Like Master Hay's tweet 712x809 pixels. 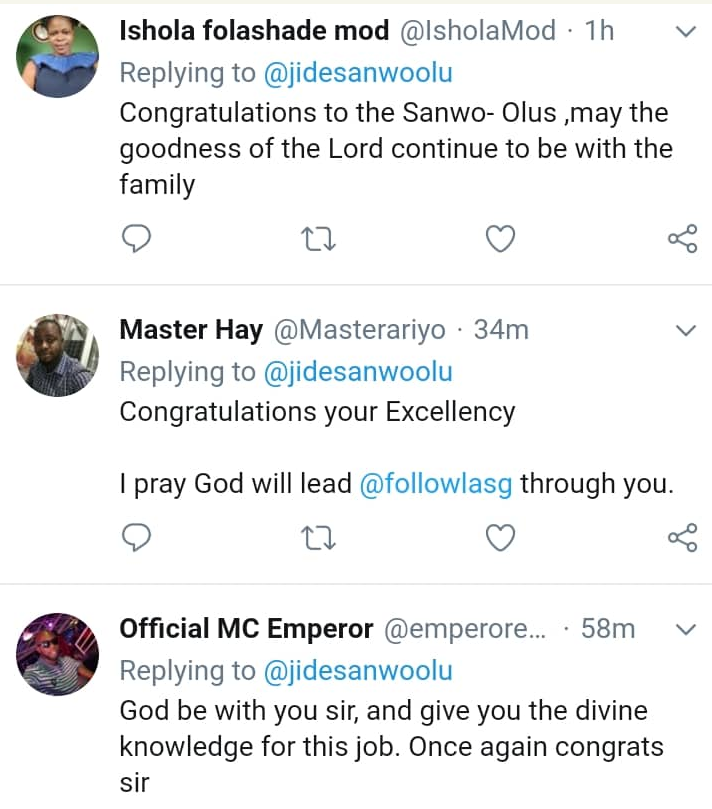(500, 538)
